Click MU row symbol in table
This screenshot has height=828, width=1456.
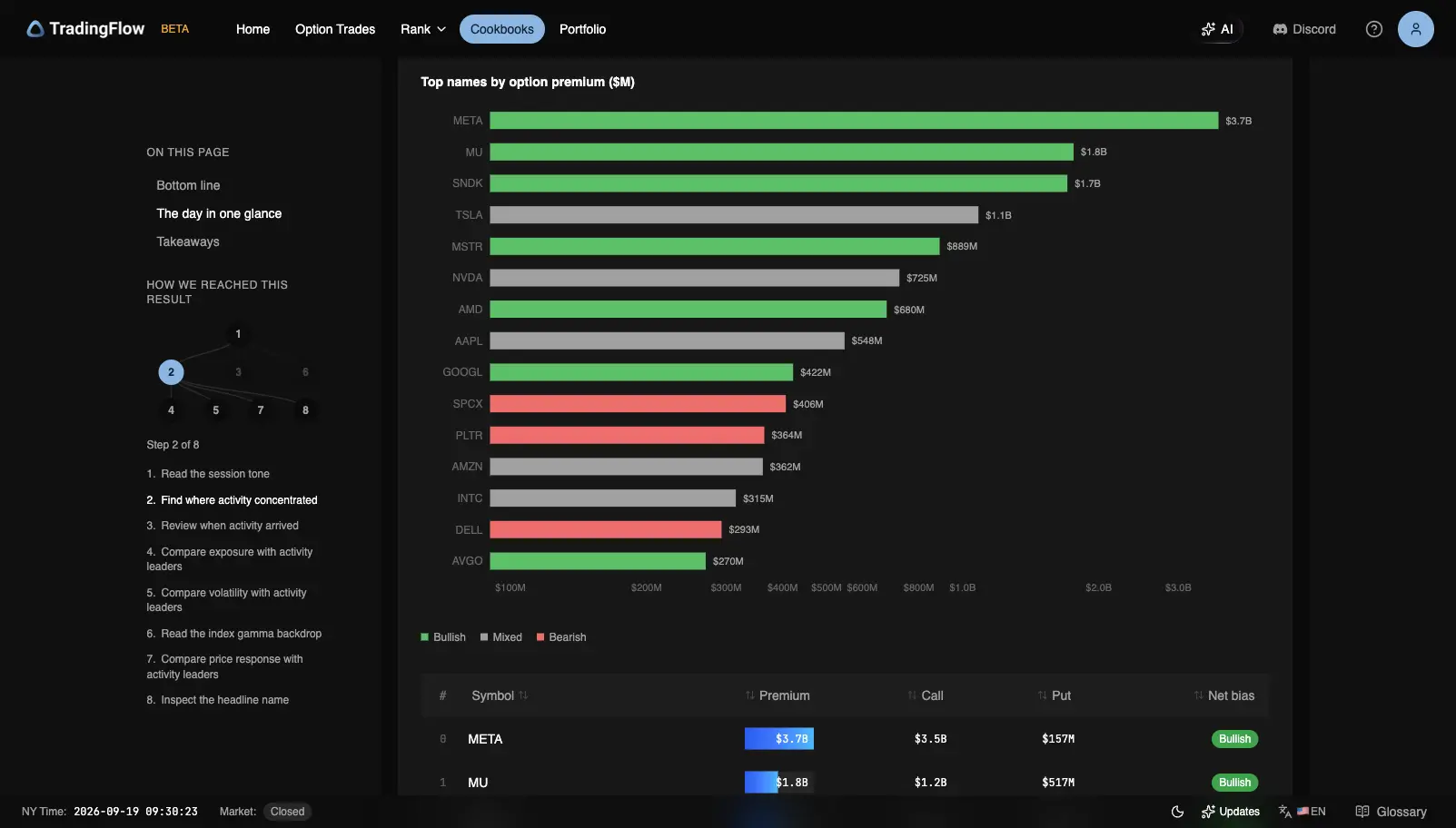pyautogui.click(x=478, y=783)
